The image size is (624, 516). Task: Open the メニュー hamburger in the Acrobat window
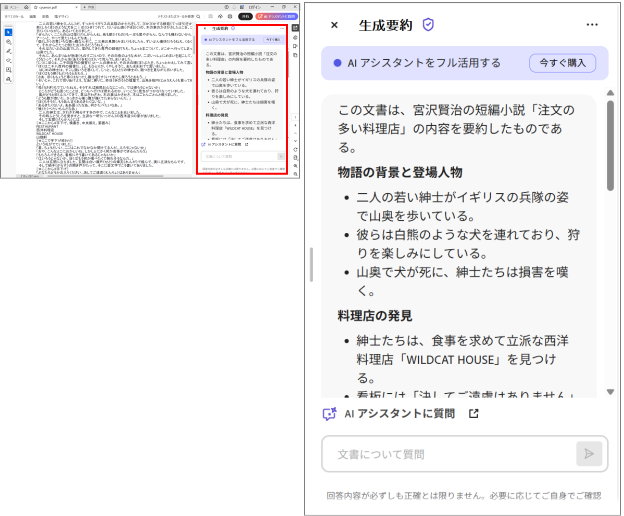click(x=11, y=7)
